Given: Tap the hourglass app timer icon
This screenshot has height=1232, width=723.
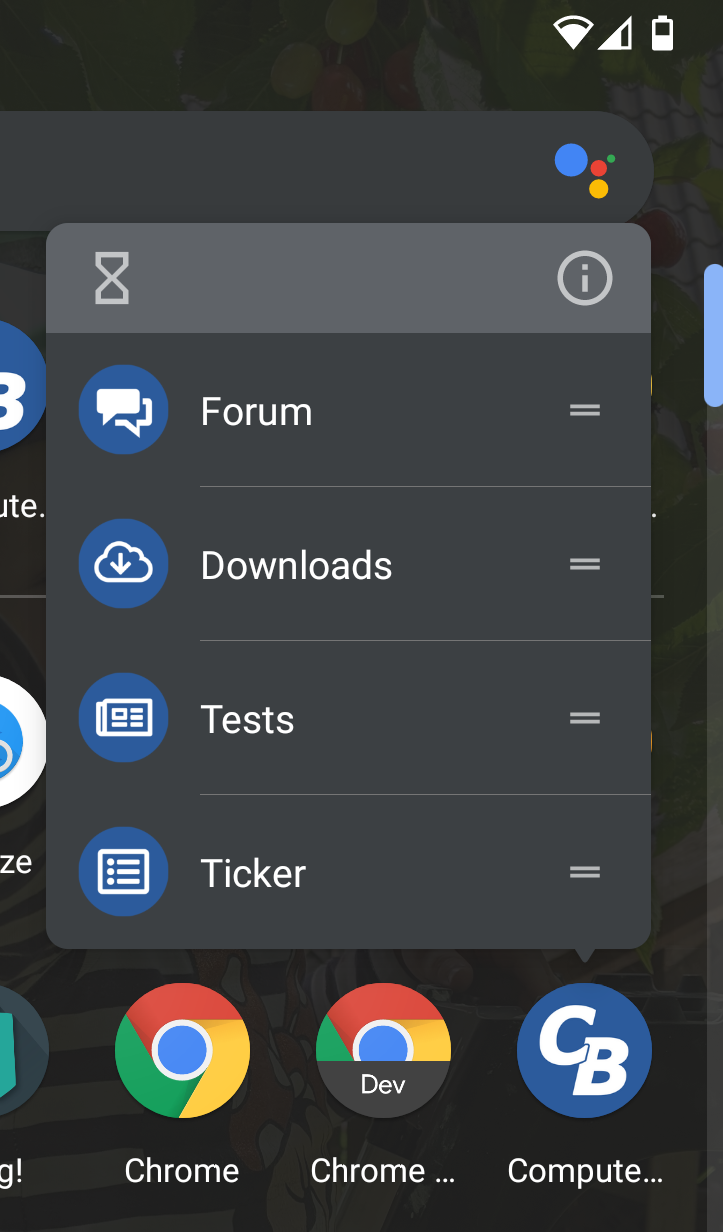Looking at the screenshot, I should (x=112, y=278).
